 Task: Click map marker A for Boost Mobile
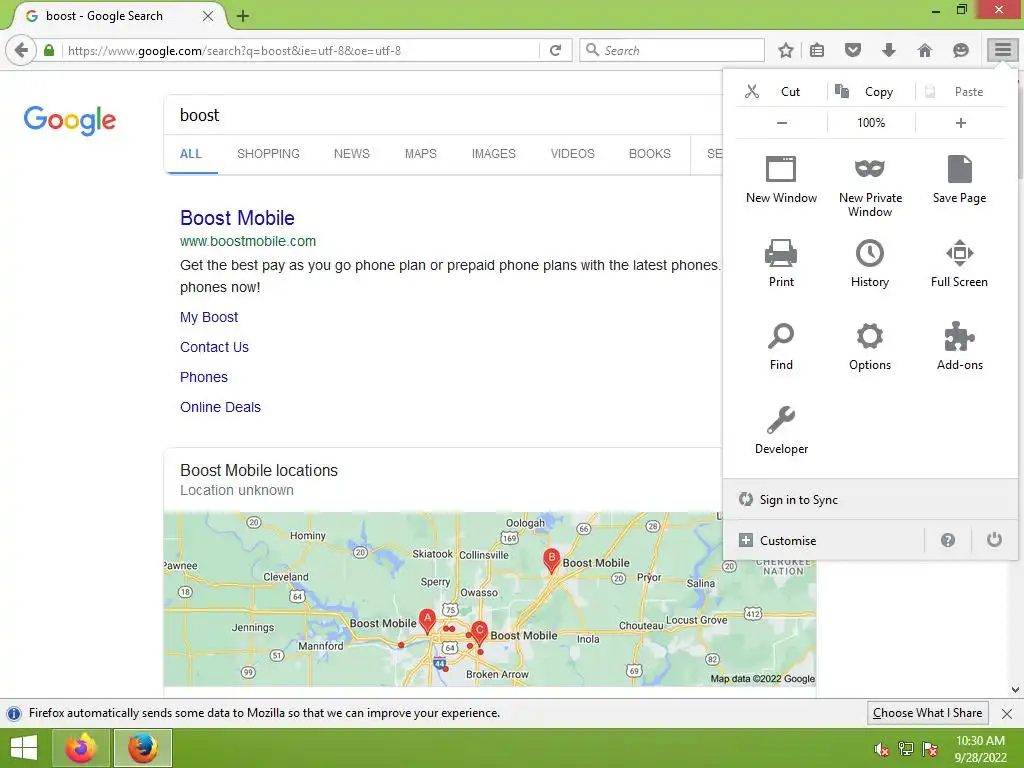click(x=427, y=619)
